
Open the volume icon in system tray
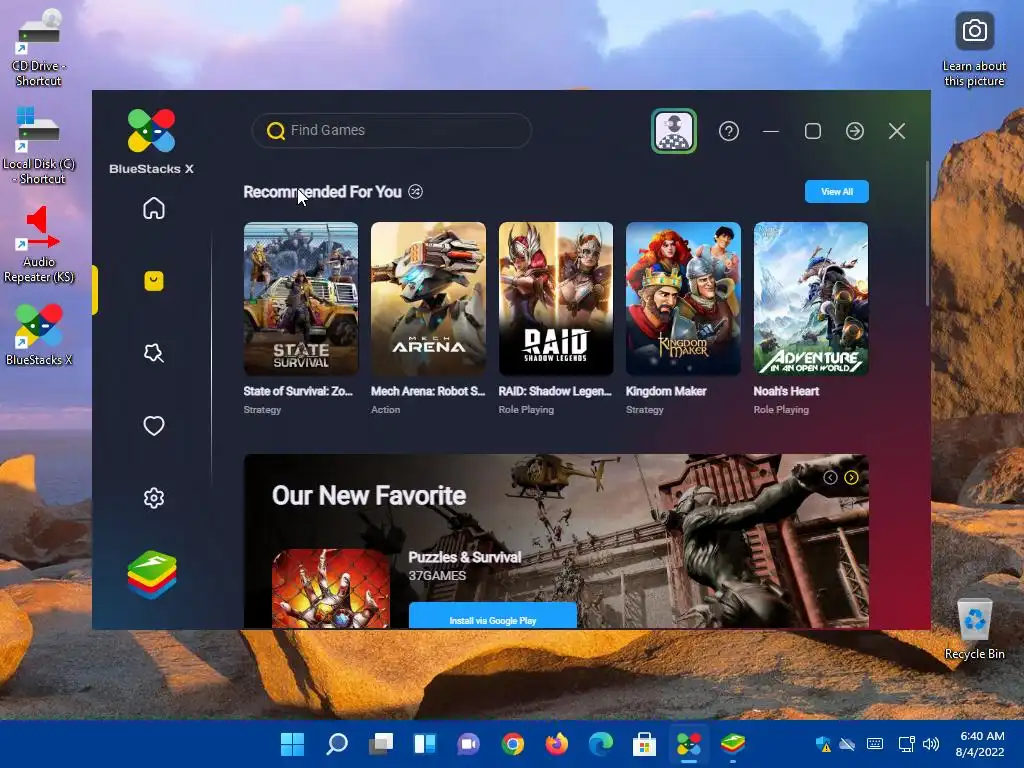(931, 744)
